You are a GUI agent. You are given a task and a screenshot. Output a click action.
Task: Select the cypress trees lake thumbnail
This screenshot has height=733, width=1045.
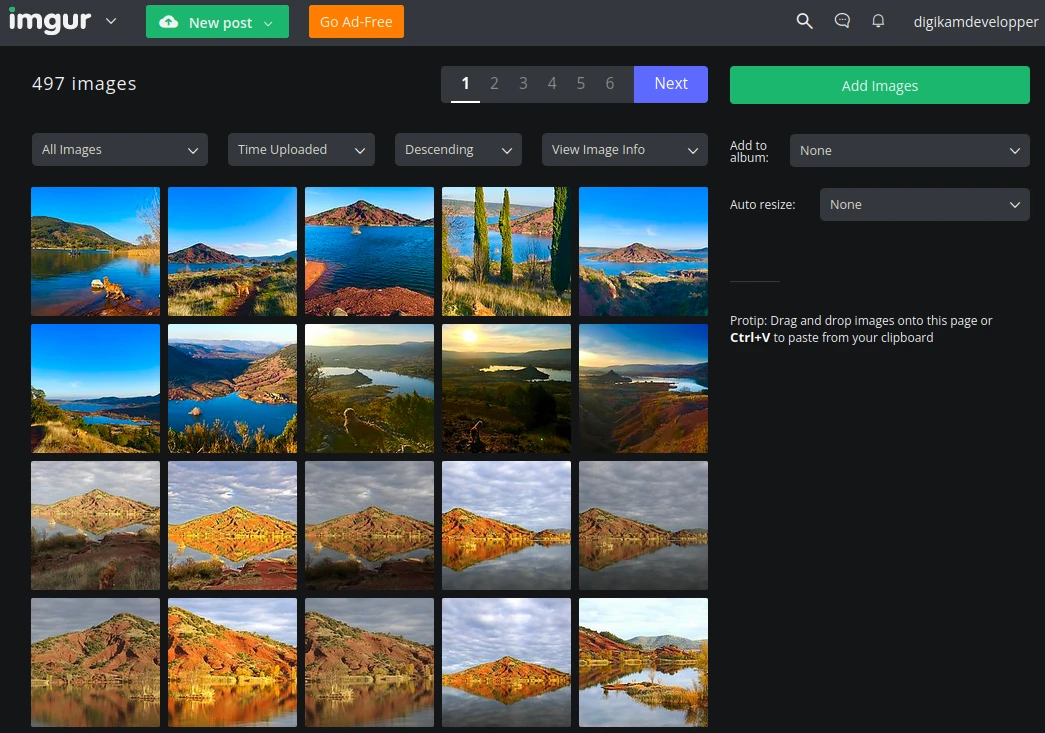506,251
